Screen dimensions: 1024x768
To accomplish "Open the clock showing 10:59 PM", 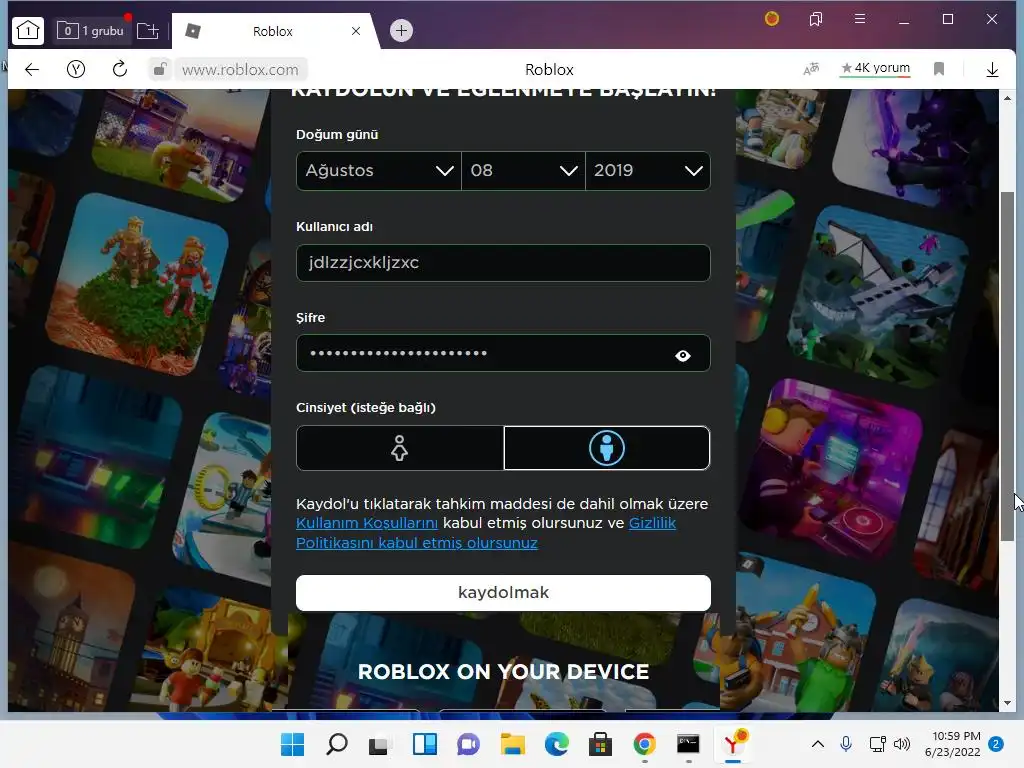I will pyautogui.click(x=952, y=744).
